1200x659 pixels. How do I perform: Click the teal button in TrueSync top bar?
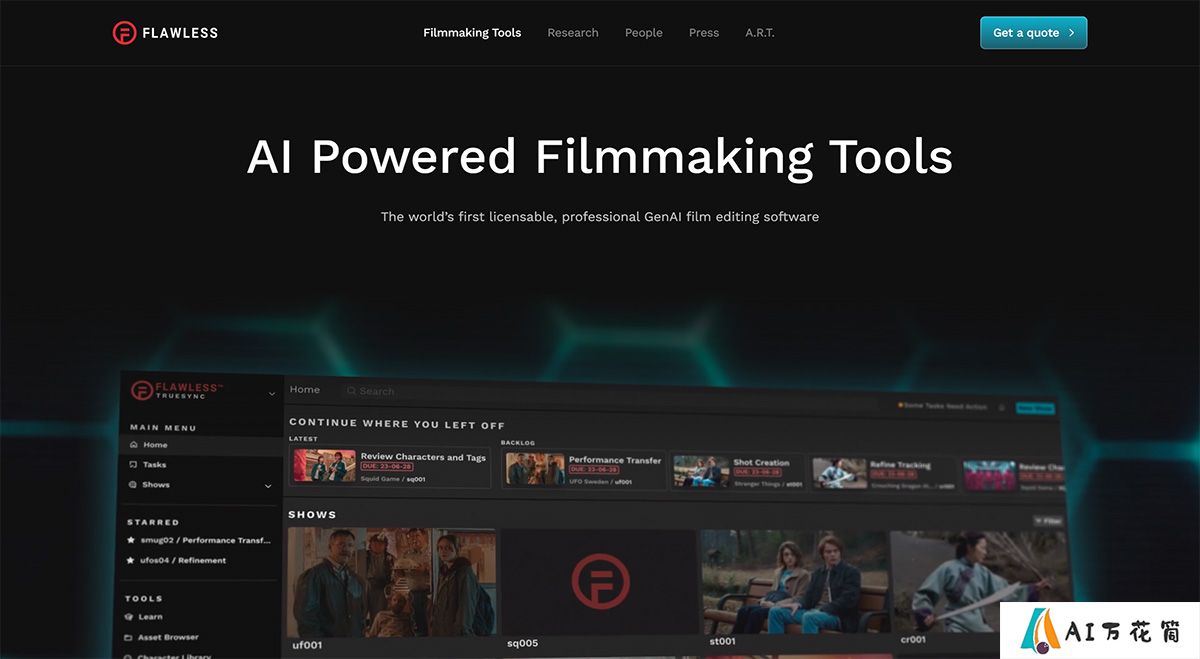[1035, 408]
